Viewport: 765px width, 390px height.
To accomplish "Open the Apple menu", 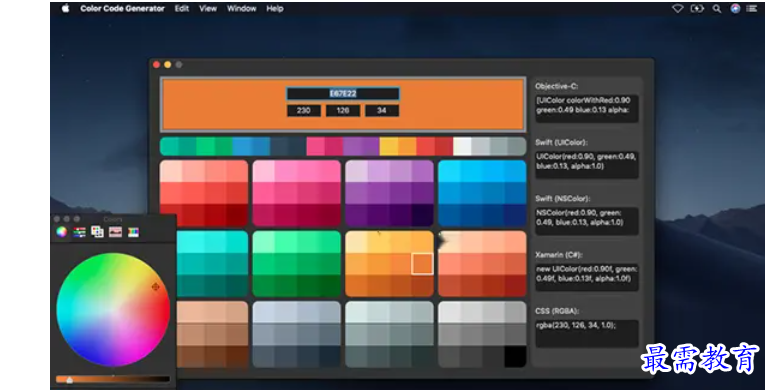I will (65, 8).
